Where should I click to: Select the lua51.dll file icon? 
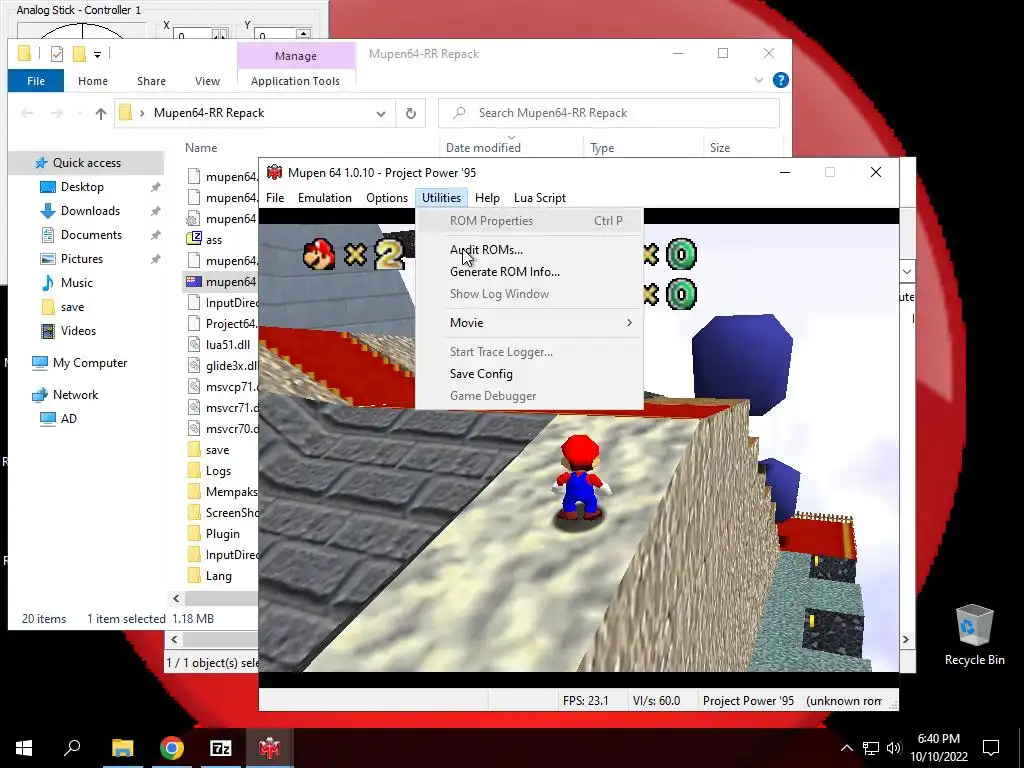pos(194,344)
